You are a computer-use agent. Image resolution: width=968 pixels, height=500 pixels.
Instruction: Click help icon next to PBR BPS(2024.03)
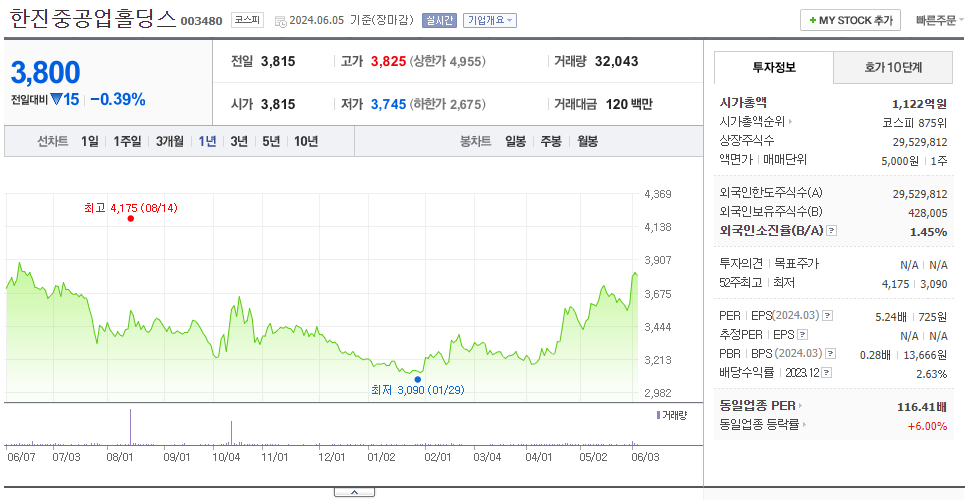(x=831, y=354)
